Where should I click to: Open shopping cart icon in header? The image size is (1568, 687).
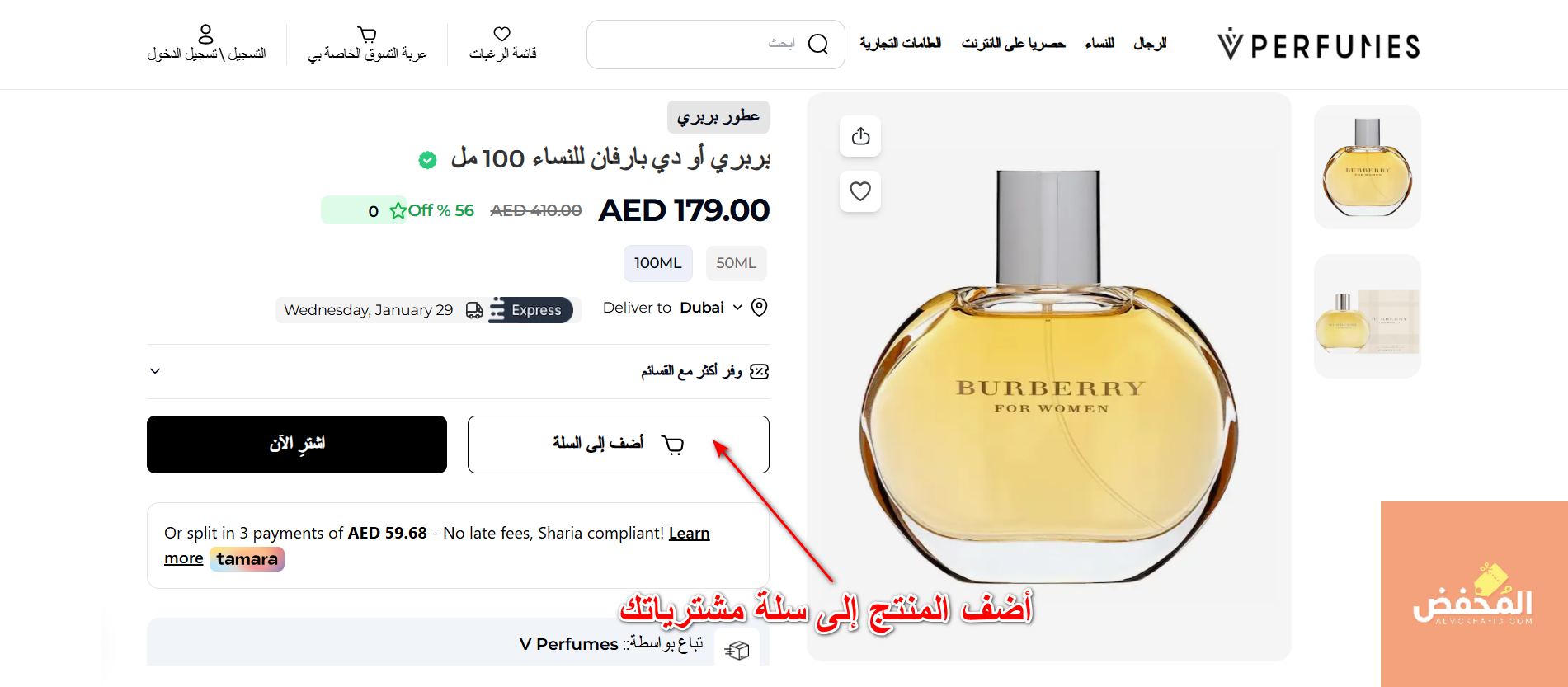coord(367,34)
